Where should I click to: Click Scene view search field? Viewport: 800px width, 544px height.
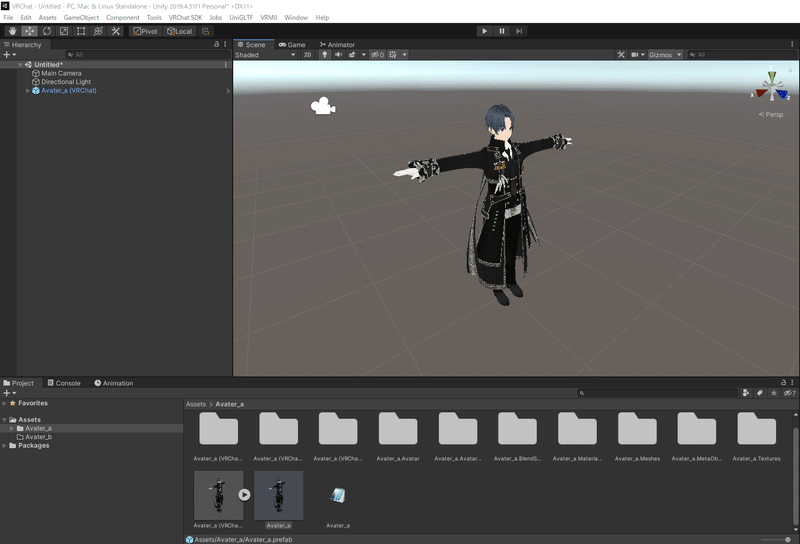[x=741, y=55]
